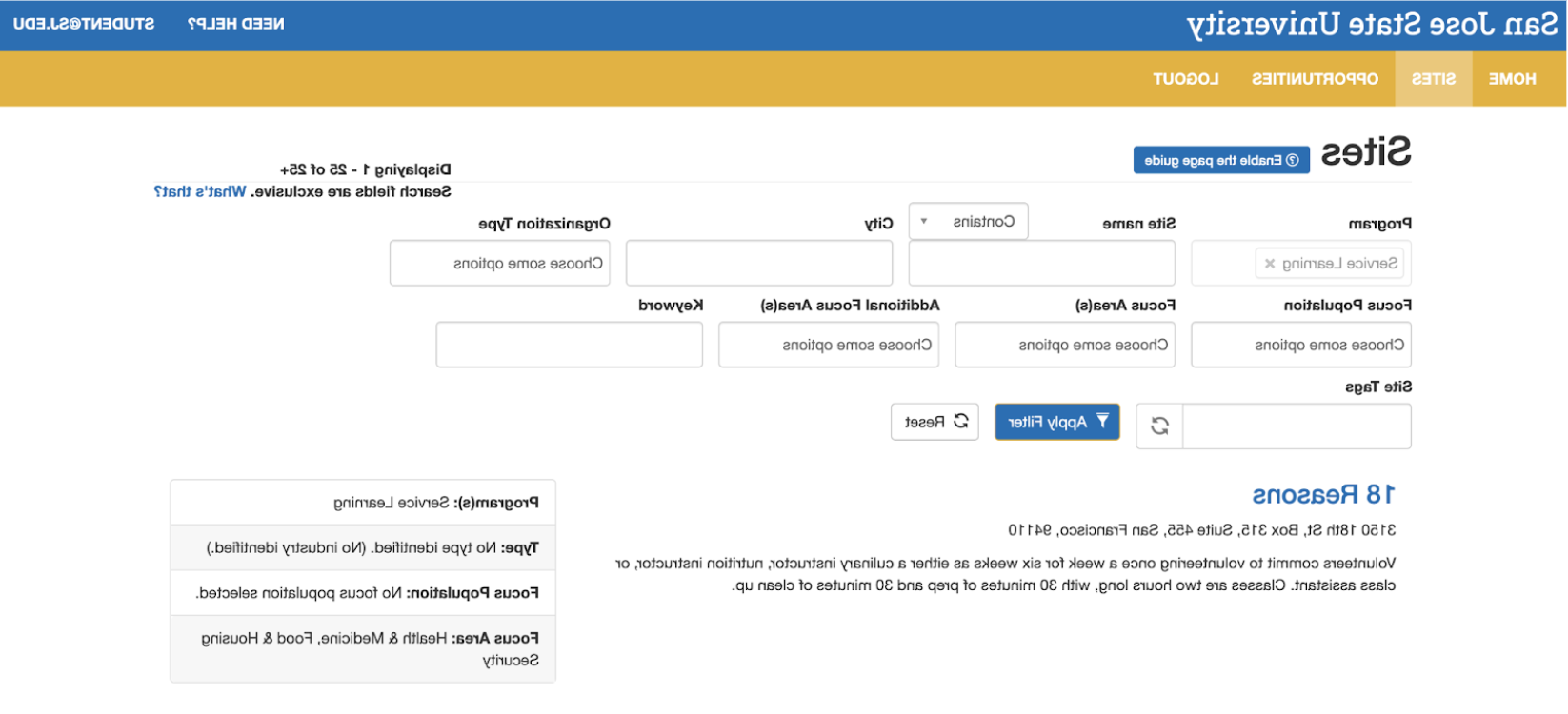Click LOGOUT in the navigation bar
Viewport: 1568px width, 714px height.
pos(1185,79)
